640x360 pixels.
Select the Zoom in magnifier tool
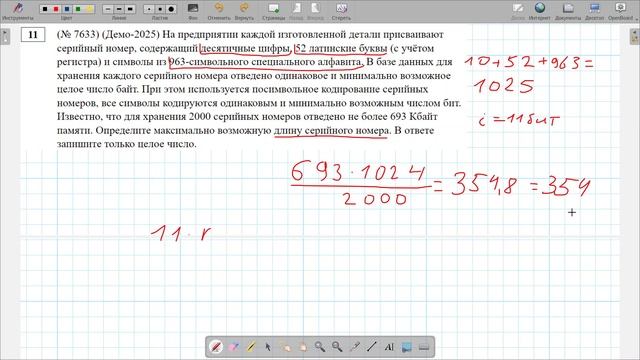(320, 347)
